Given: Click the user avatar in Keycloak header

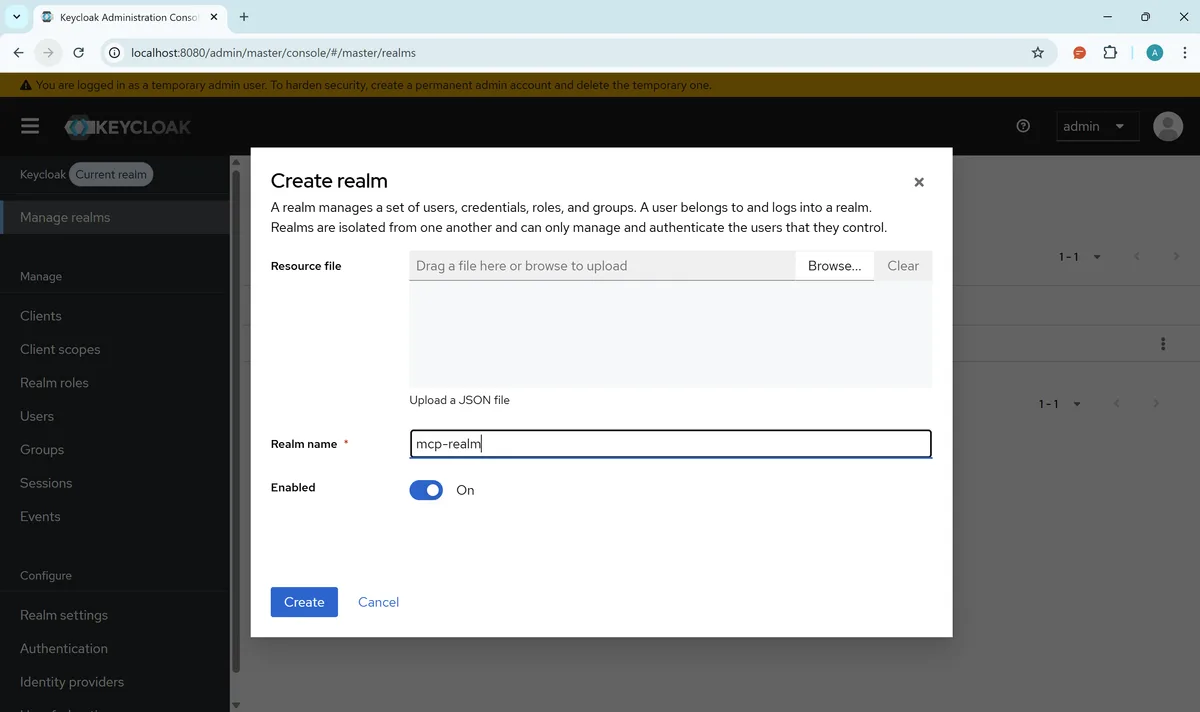Looking at the screenshot, I should [x=1168, y=126].
